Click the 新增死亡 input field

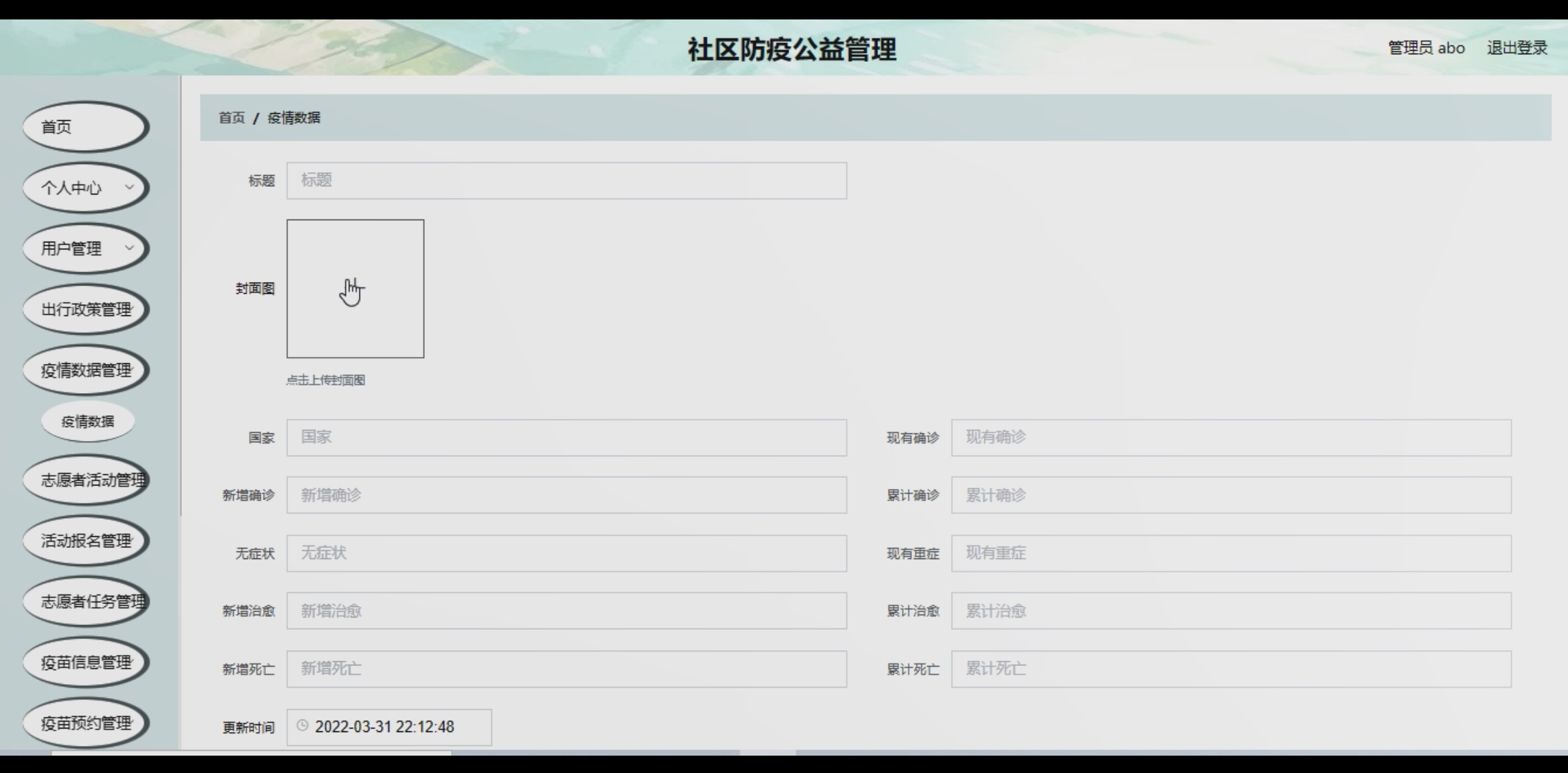point(566,669)
